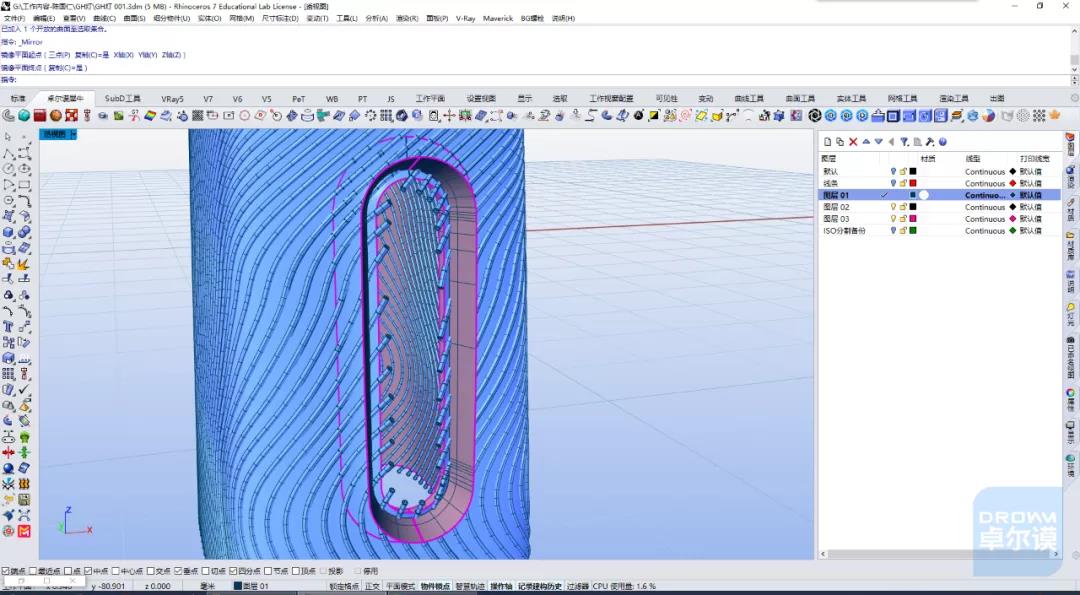Viewport: 1080px width, 595px height.
Task: Select the Arc tool in left sidebar
Action: click(x=8, y=185)
